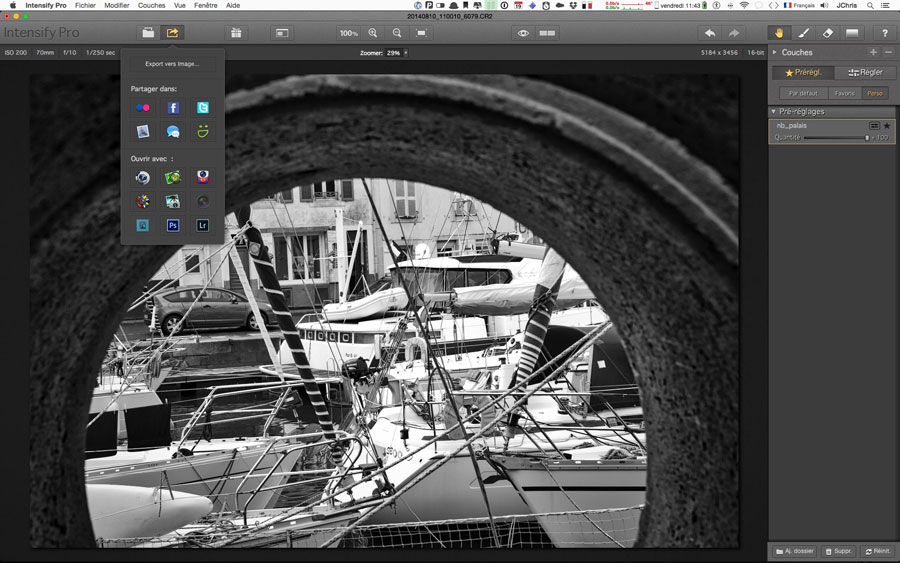This screenshot has height=563, width=900.
Task: Select the Eraser tool
Action: [828, 33]
